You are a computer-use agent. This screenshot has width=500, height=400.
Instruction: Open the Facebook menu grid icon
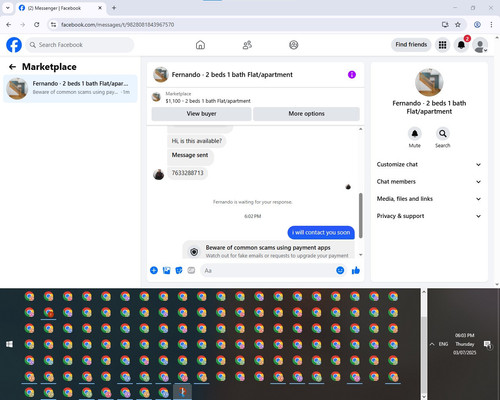coord(442,45)
